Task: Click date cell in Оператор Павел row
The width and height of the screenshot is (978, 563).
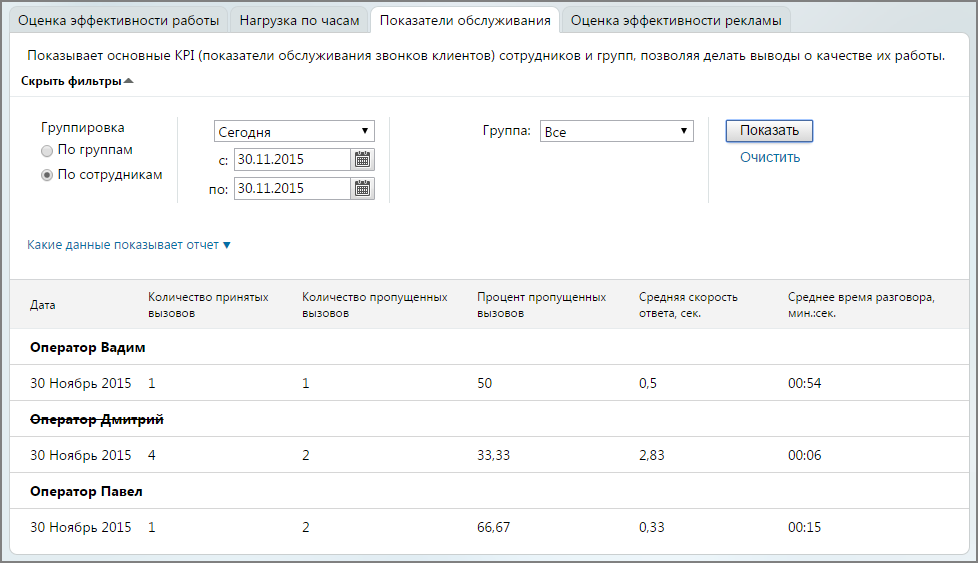Action: click(x=80, y=527)
